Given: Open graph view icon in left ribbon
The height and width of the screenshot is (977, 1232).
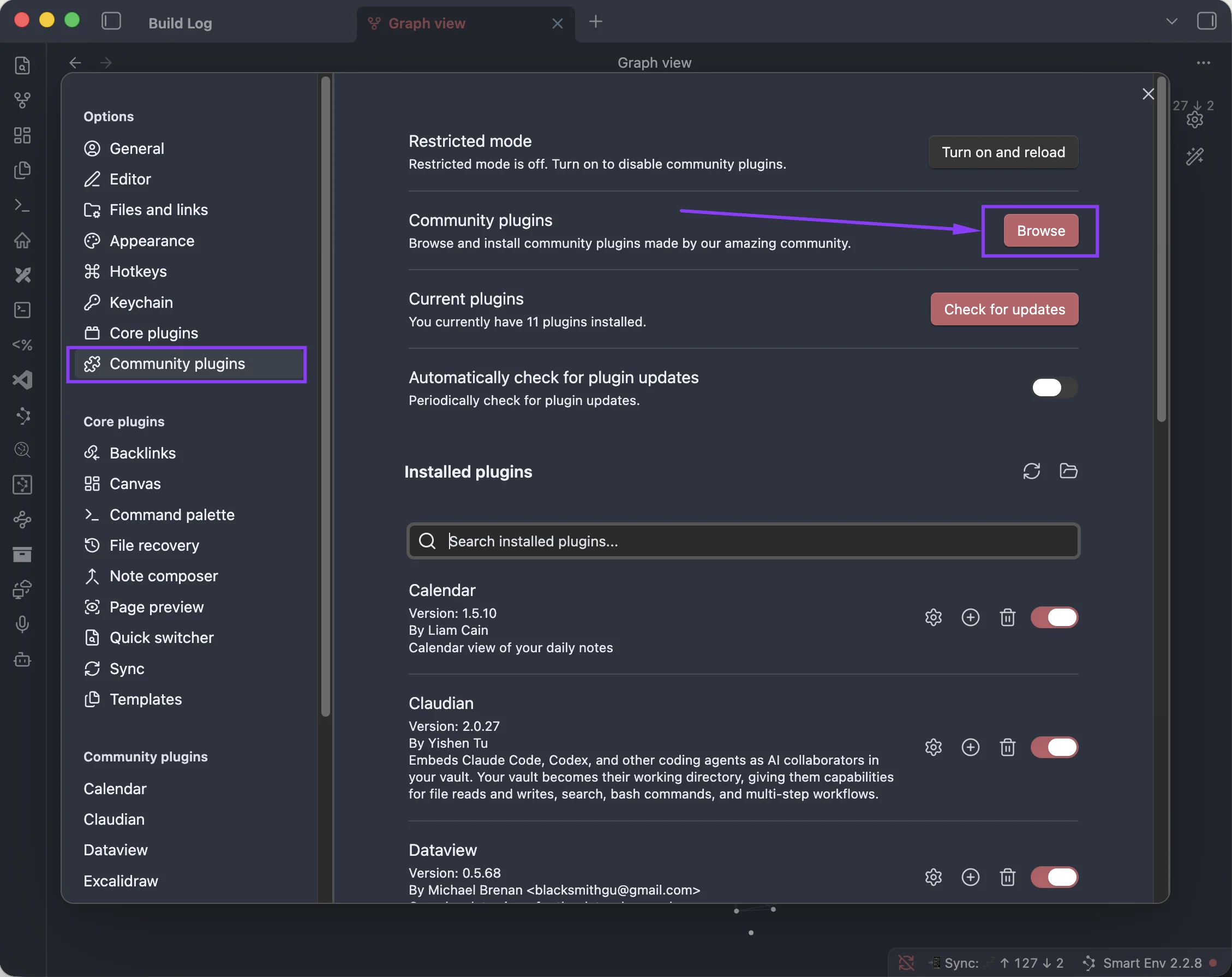Looking at the screenshot, I should click(22, 100).
